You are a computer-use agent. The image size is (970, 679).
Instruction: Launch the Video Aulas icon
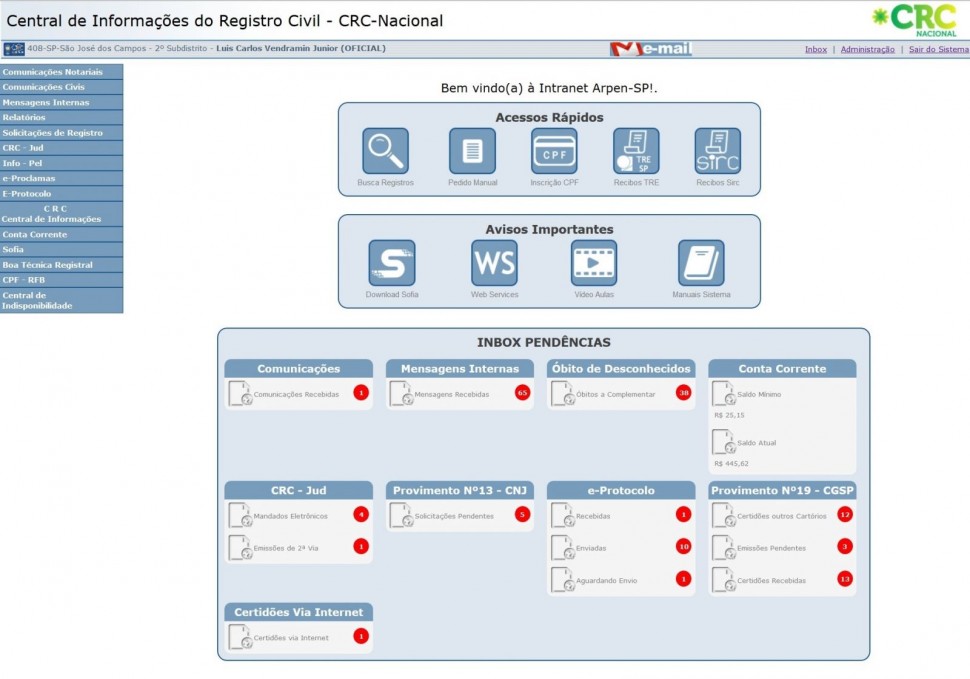(594, 263)
